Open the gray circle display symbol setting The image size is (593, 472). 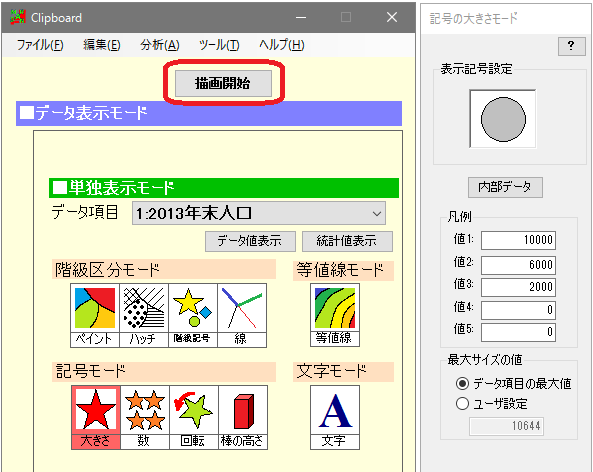(503, 119)
